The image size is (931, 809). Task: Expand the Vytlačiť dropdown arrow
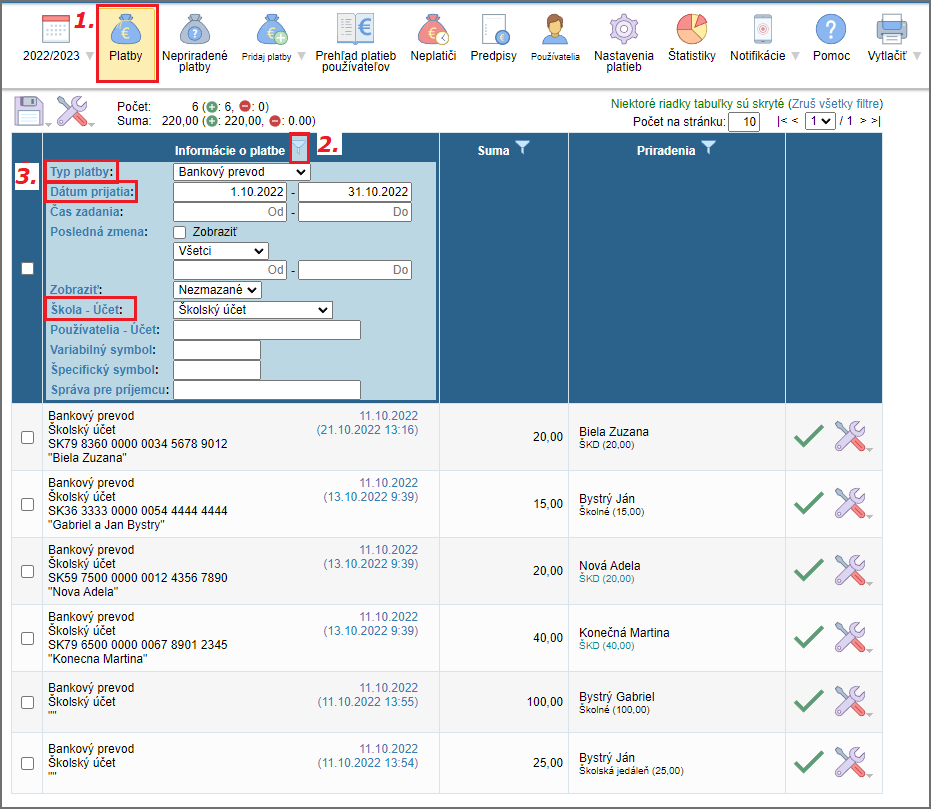tap(917, 56)
